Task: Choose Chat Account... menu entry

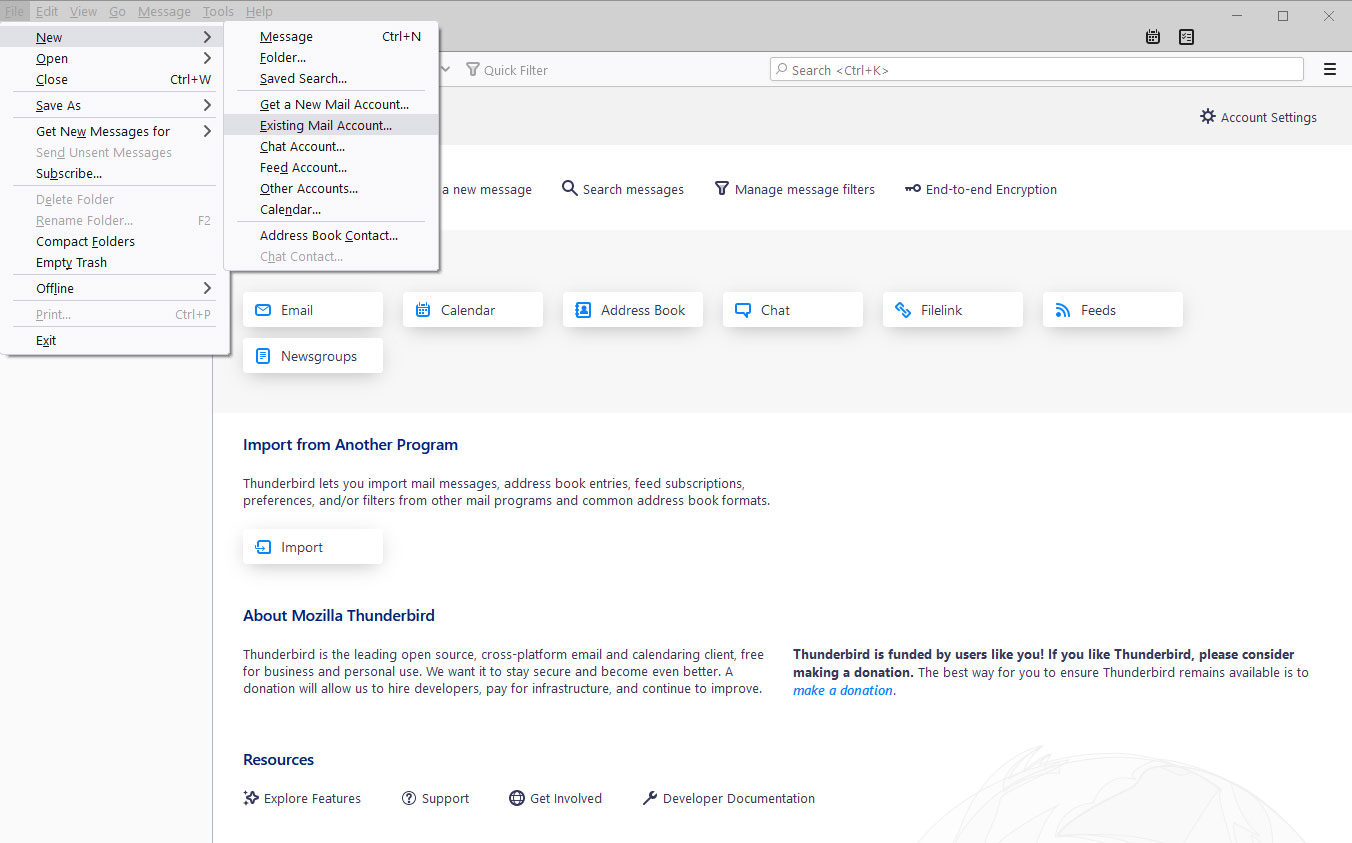Action: 331,146
